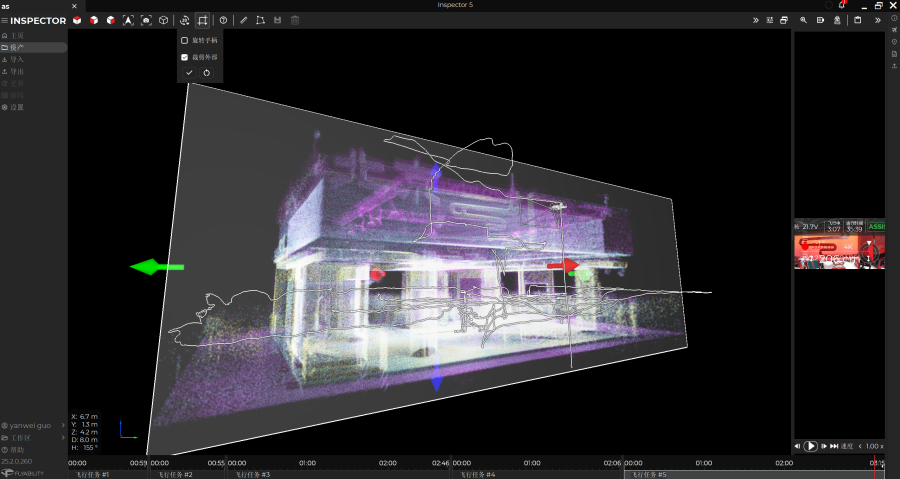This screenshot has width=900, height=479.
Task: Select 导入 in the left sidebar
Action: [17, 60]
